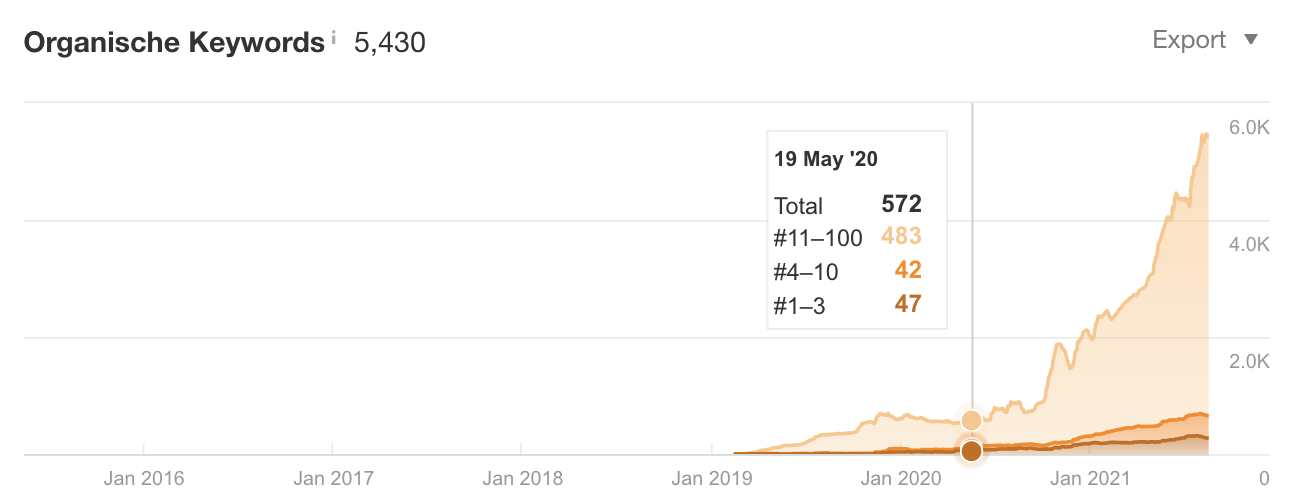Select the Jan 2019 axis label

(709, 479)
